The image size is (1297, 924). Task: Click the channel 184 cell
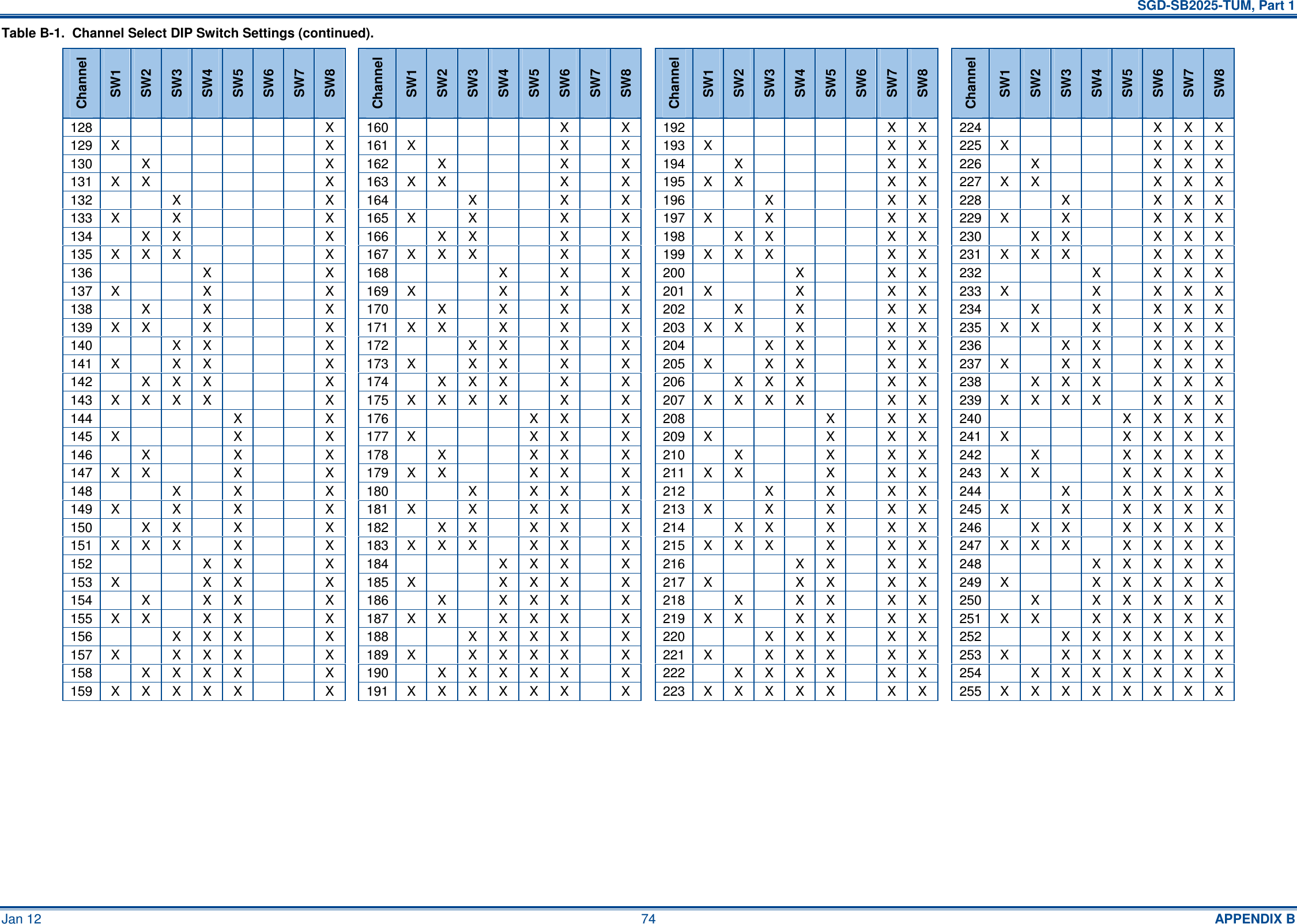pyautogui.click(x=378, y=564)
